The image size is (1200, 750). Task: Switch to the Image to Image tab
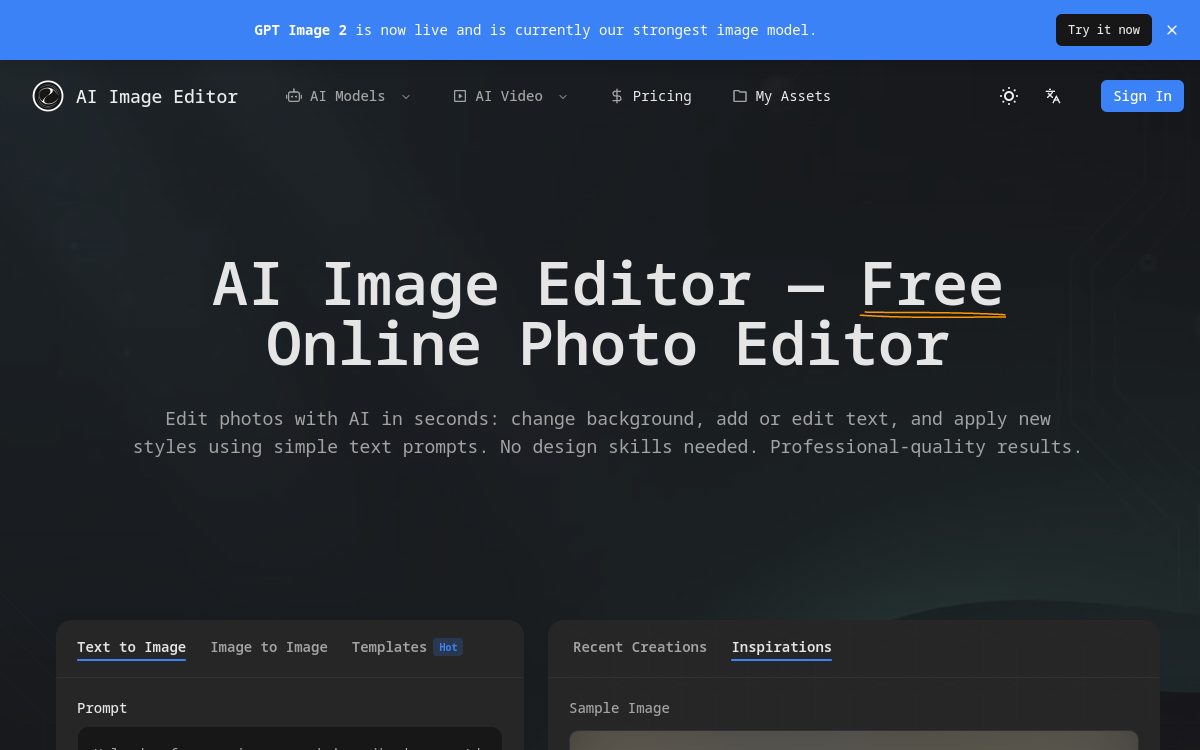tap(269, 647)
